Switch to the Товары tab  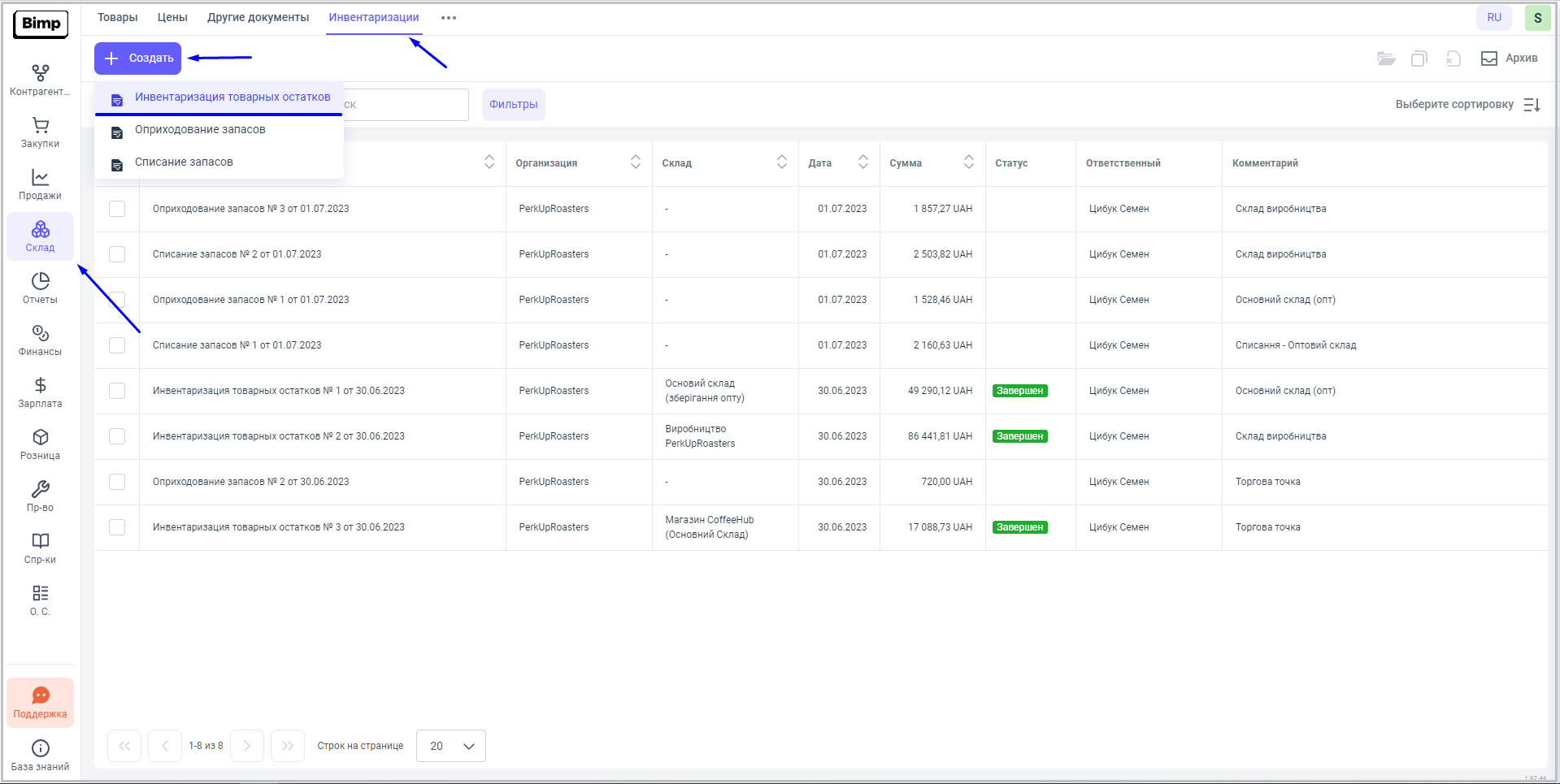click(x=118, y=18)
